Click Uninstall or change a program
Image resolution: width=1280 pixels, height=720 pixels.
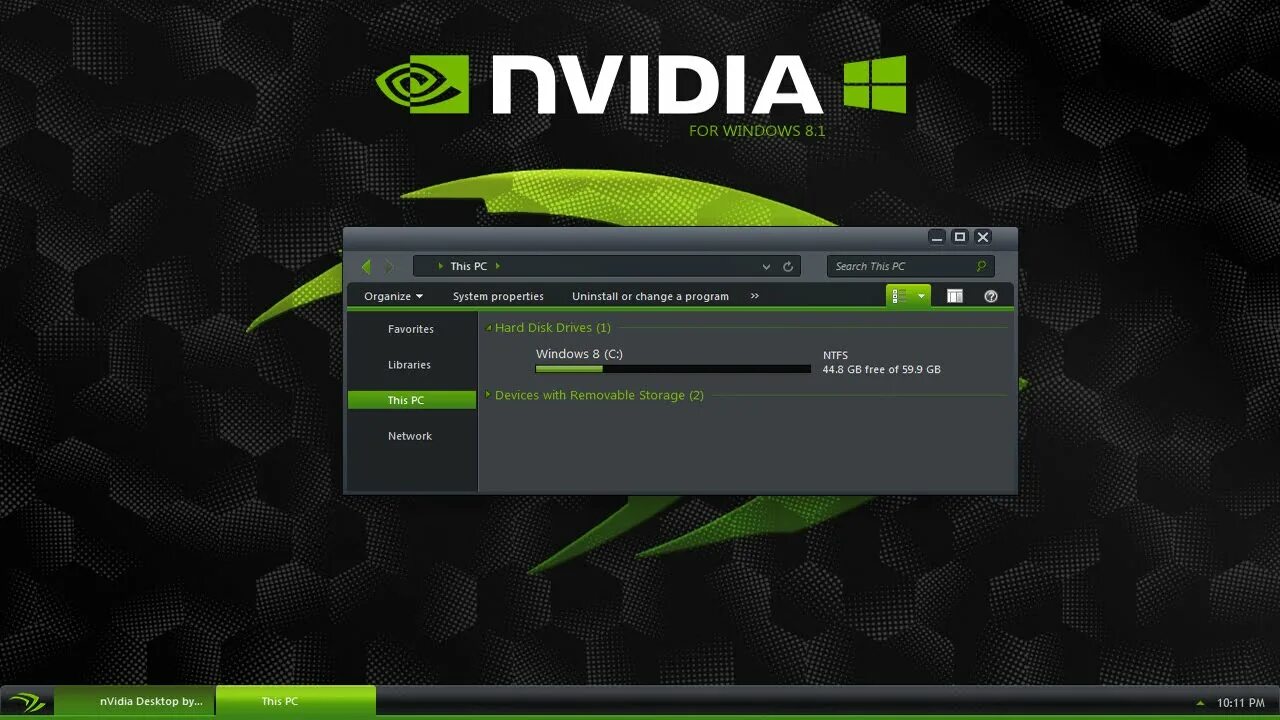tap(650, 296)
